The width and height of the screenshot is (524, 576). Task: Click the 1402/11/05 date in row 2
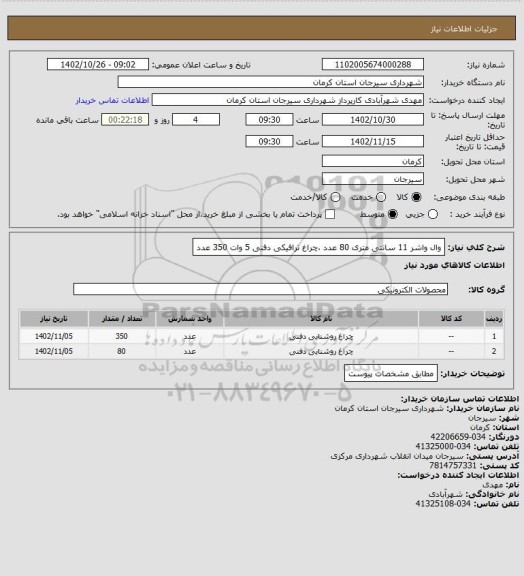[54, 351]
